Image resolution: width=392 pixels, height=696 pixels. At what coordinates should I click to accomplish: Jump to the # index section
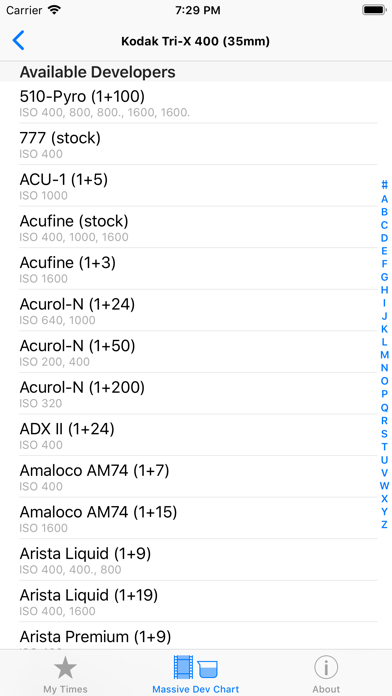(384, 185)
